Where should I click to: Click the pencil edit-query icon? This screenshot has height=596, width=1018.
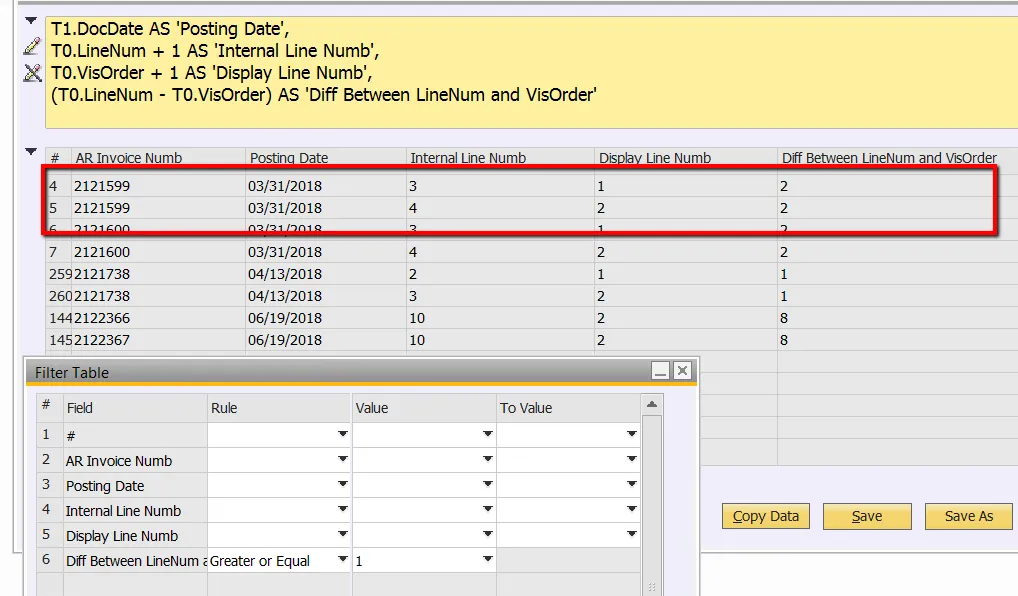pyautogui.click(x=33, y=47)
